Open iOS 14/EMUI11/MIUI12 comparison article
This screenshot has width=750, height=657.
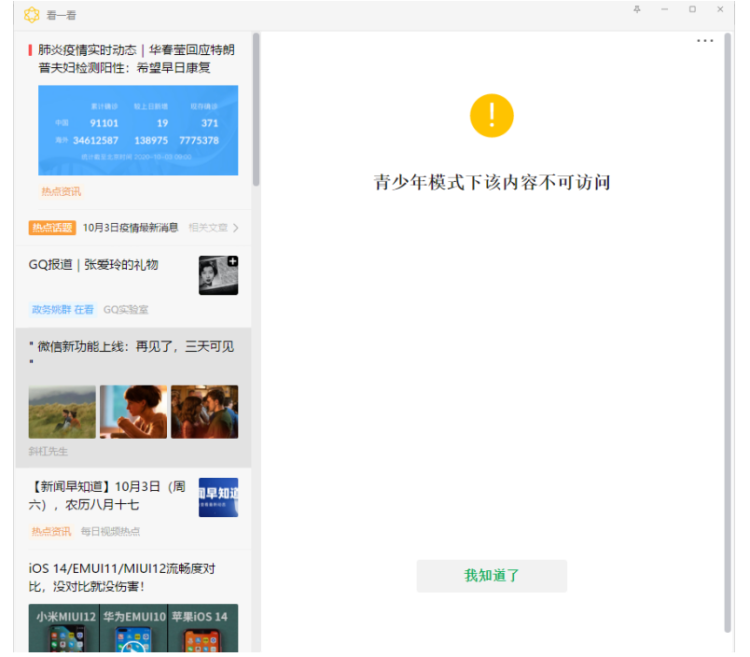[122, 577]
